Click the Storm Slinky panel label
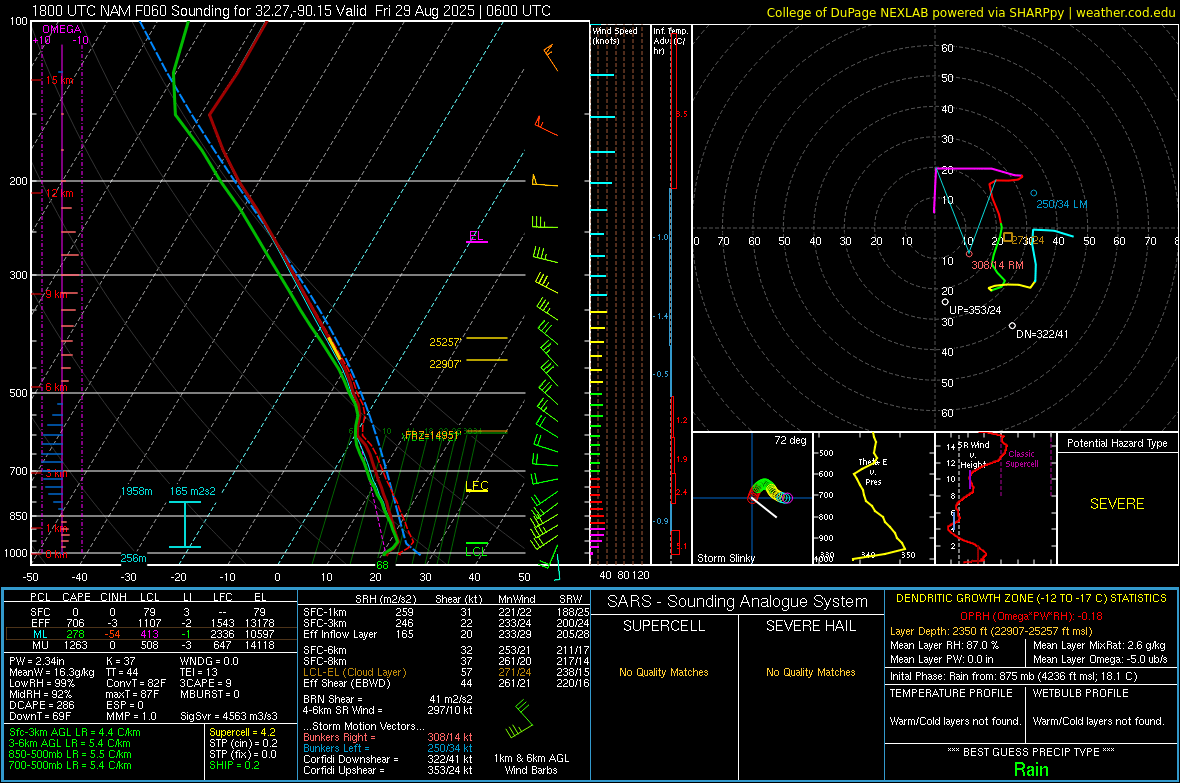 coord(726,558)
